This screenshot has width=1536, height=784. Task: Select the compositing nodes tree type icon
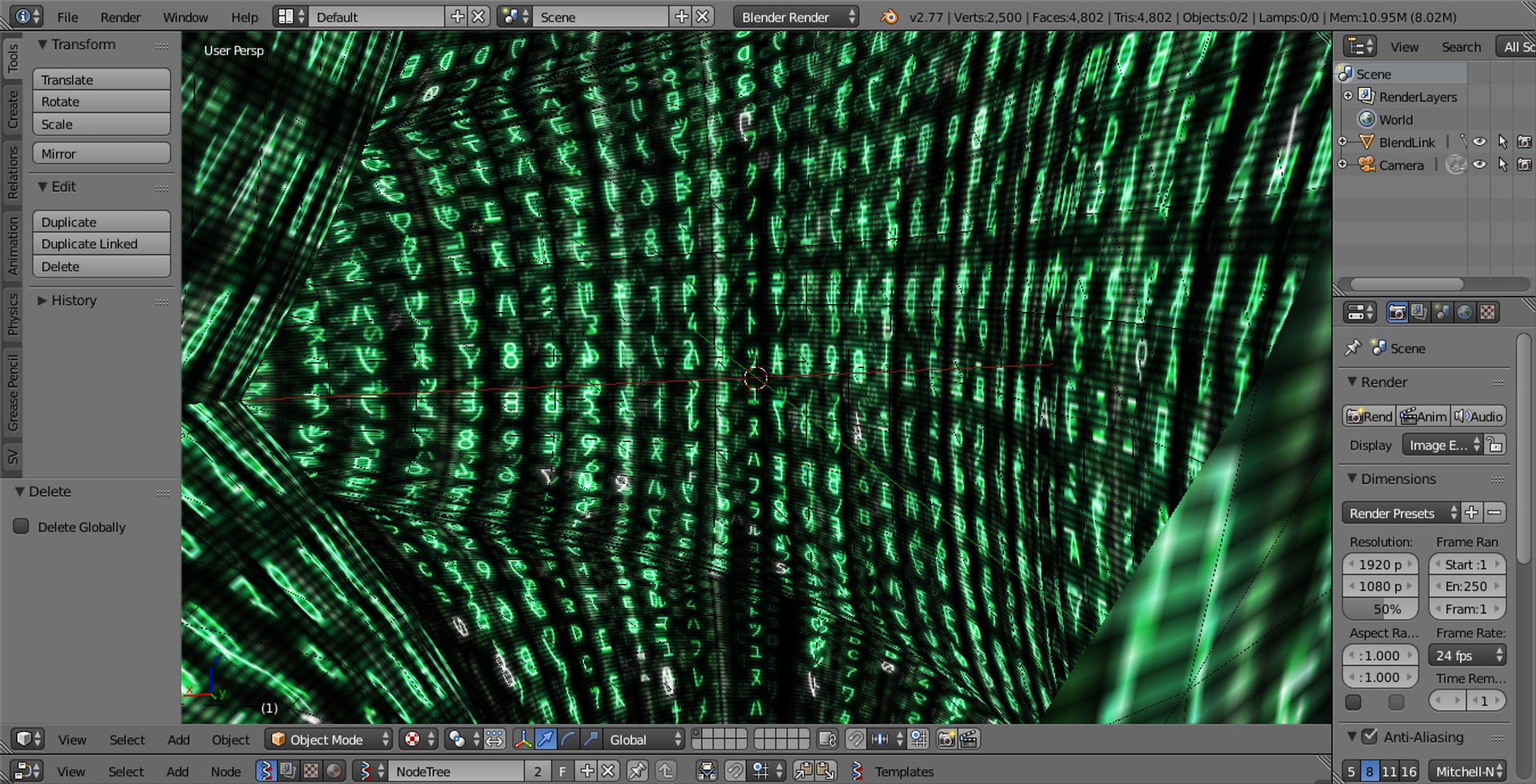tap(288, 771)
